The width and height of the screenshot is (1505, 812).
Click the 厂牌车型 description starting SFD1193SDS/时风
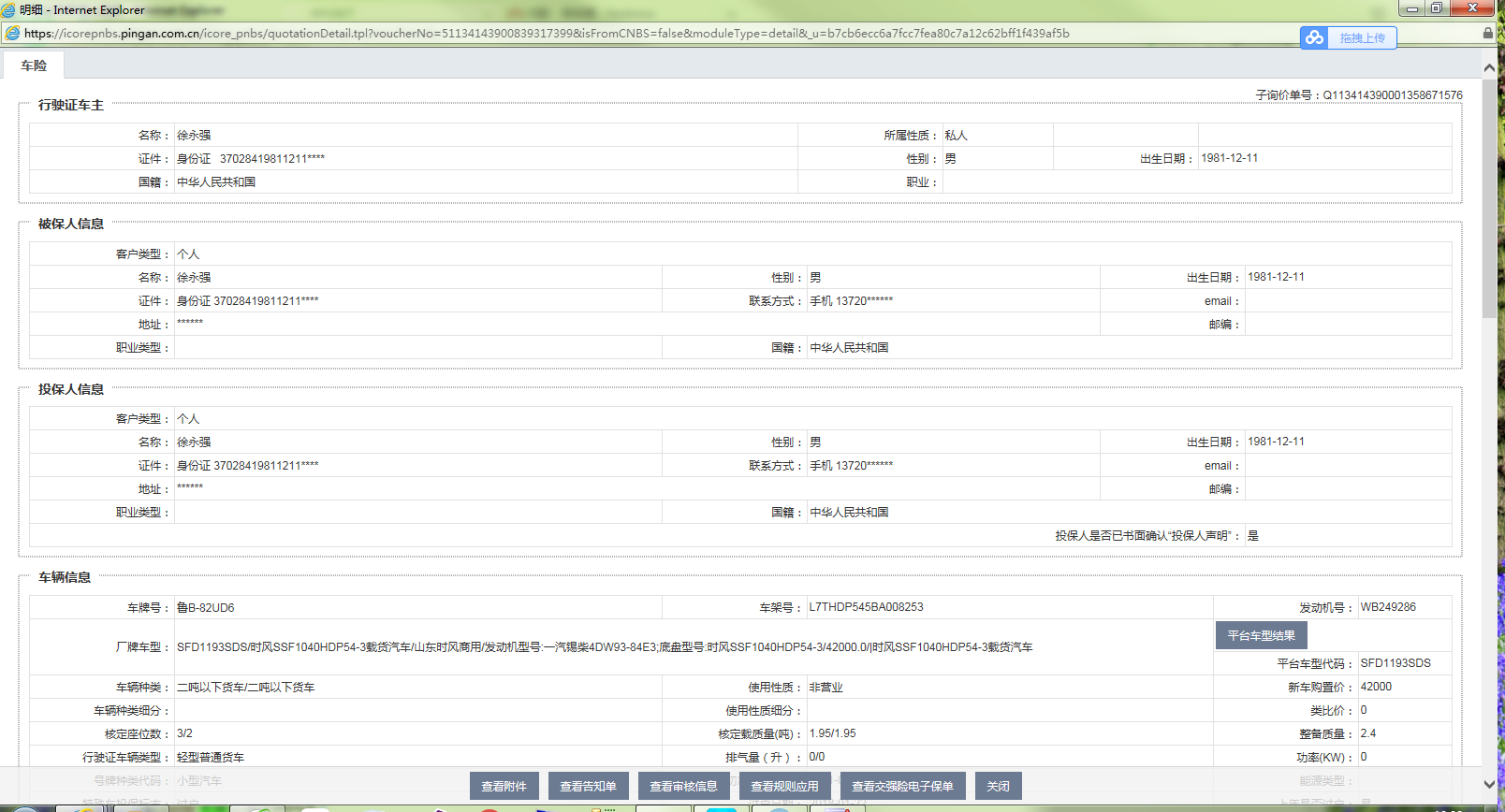tap(605, 647)
